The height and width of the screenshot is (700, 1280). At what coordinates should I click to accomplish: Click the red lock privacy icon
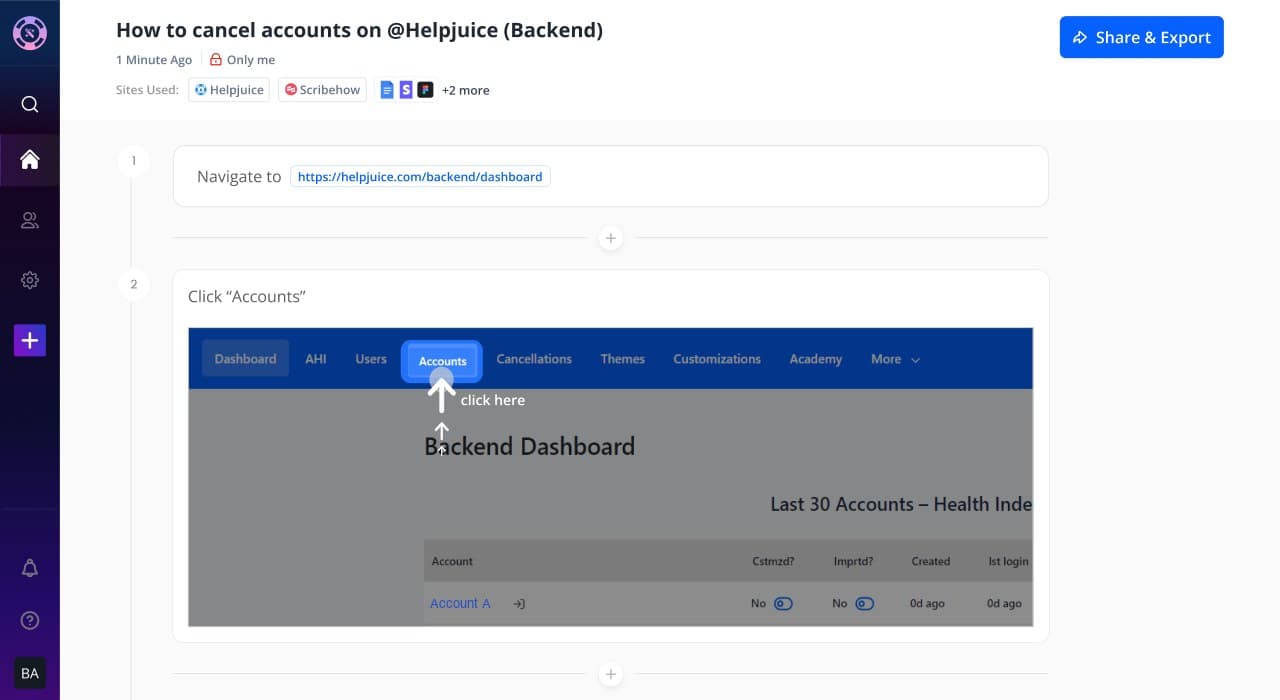pyautogui.click(x=215, y=60)
